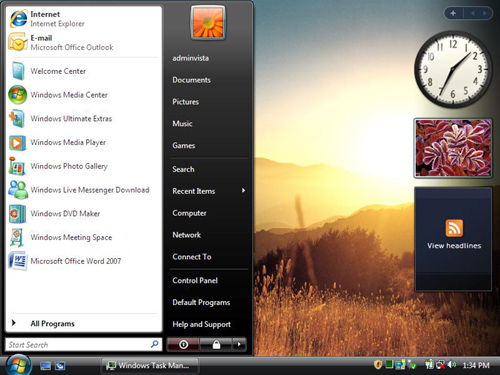Click the power sleep button
500x375 pixels.
[x=183, y=344]
